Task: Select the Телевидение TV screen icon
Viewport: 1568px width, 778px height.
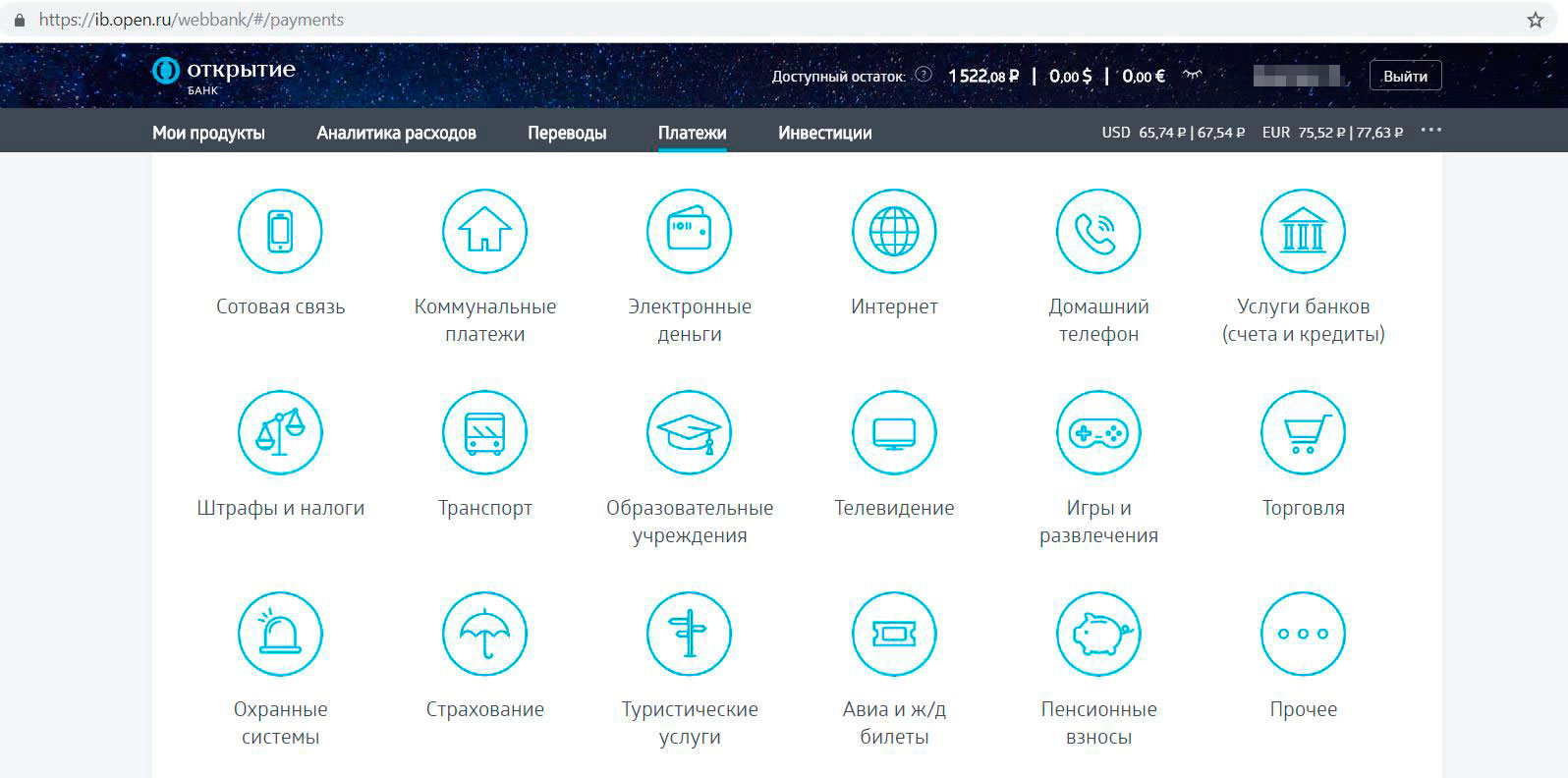Action: click(x=894, y=432)
